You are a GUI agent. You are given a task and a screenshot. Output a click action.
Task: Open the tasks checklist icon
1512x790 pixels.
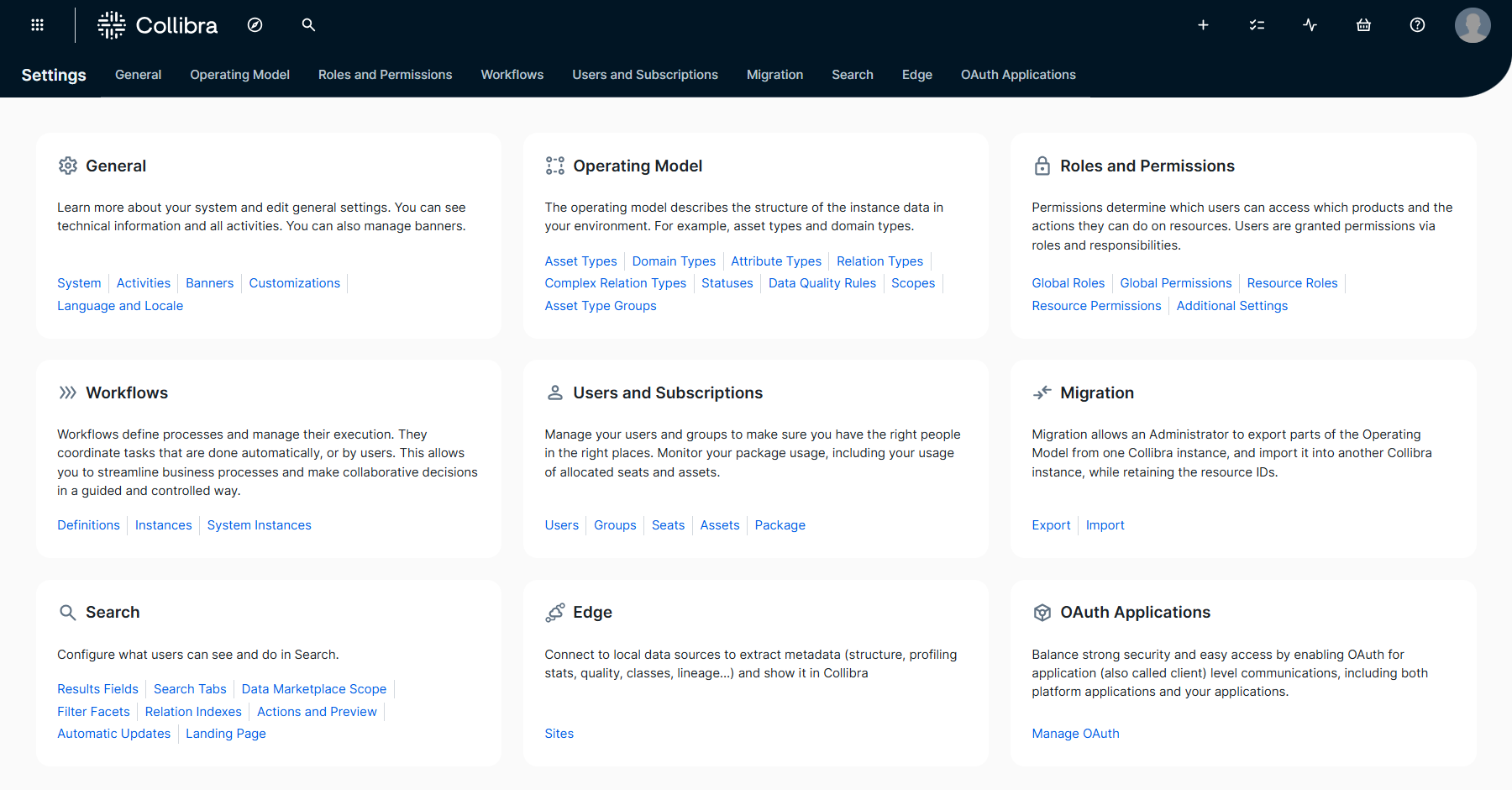point(1257,25)
